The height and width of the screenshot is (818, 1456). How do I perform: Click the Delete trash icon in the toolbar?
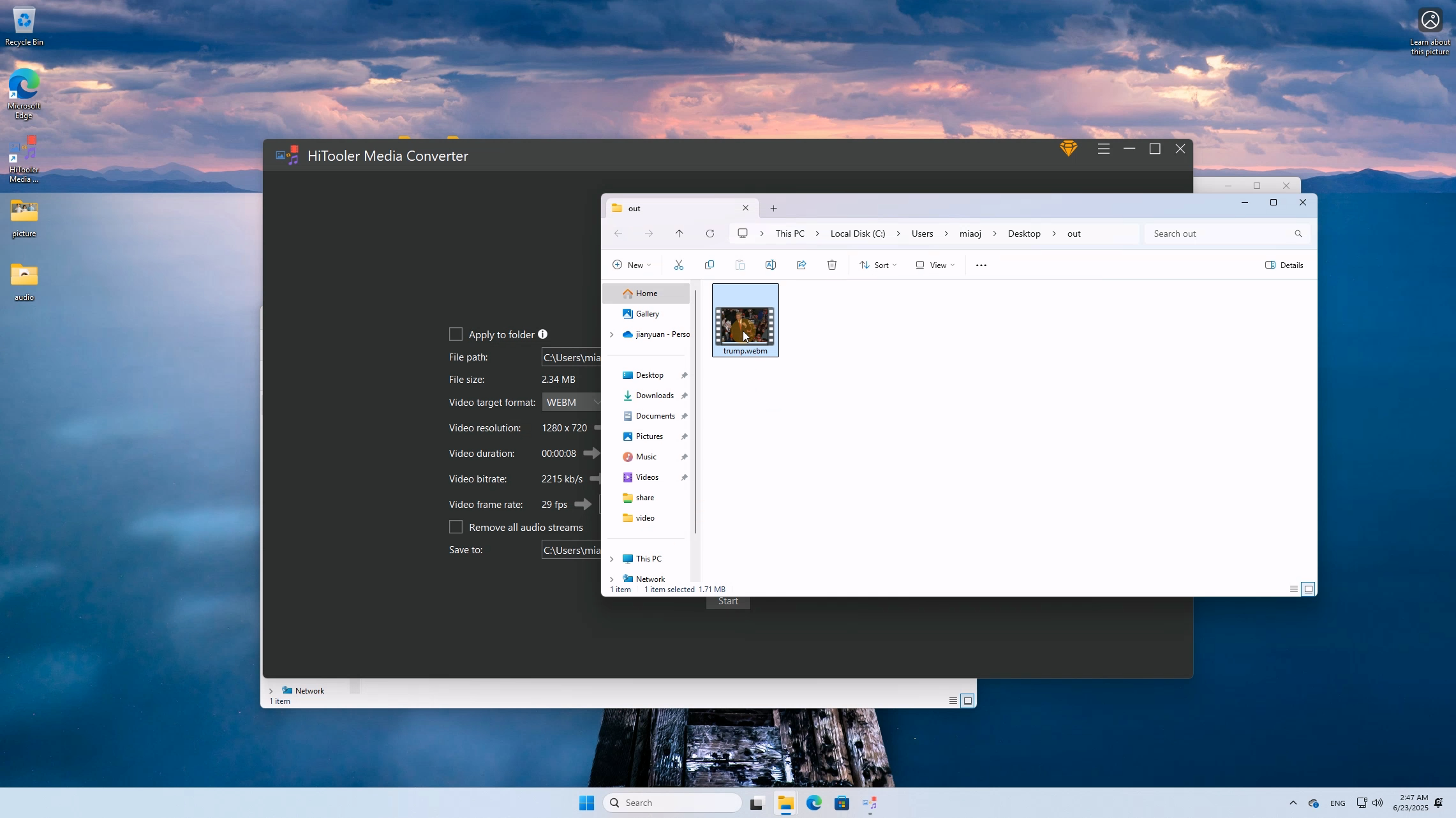[831, 265]
